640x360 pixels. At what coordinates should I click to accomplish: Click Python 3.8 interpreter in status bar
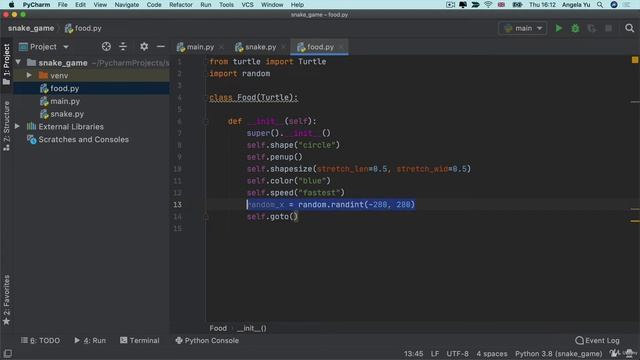pyautogui.click(x=558, y=354)
